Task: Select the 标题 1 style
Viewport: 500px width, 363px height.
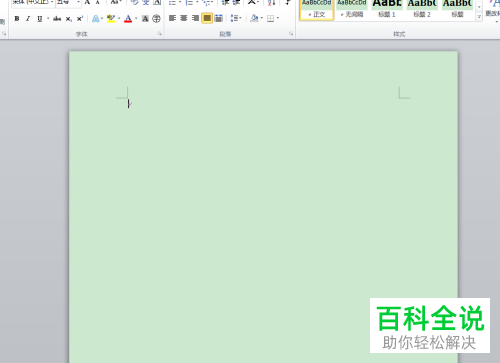Action: tap(387, 9)
